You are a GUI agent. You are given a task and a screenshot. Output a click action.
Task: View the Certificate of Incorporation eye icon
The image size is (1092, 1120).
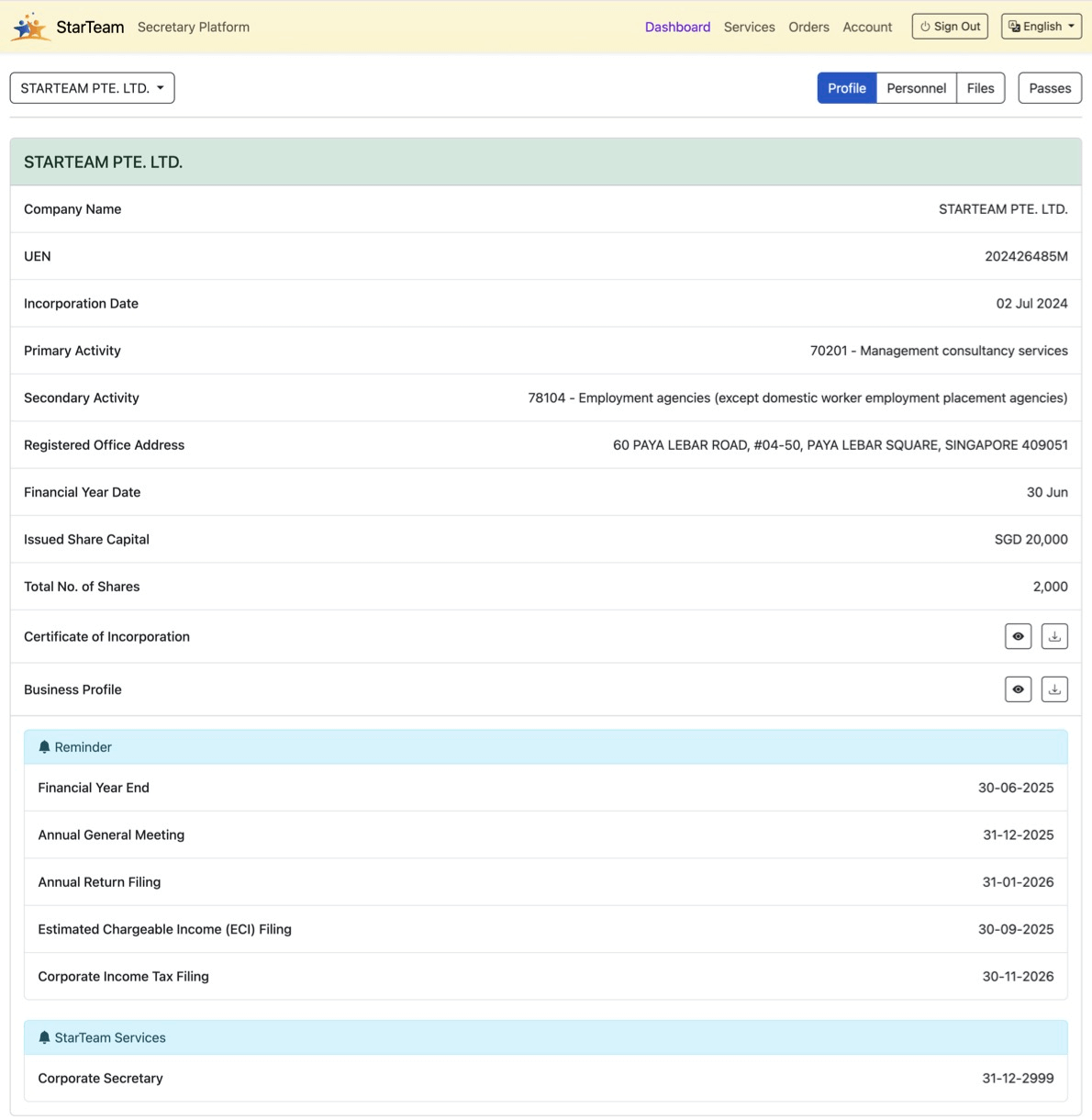(x=1018, y=636)
